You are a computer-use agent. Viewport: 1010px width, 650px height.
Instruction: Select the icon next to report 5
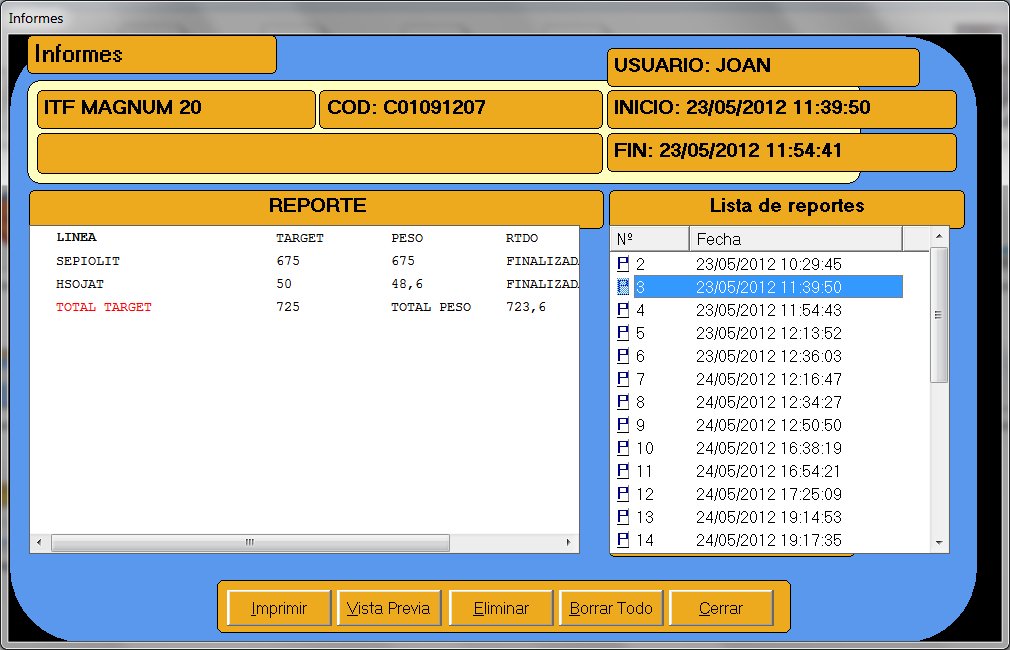point(623,333)
